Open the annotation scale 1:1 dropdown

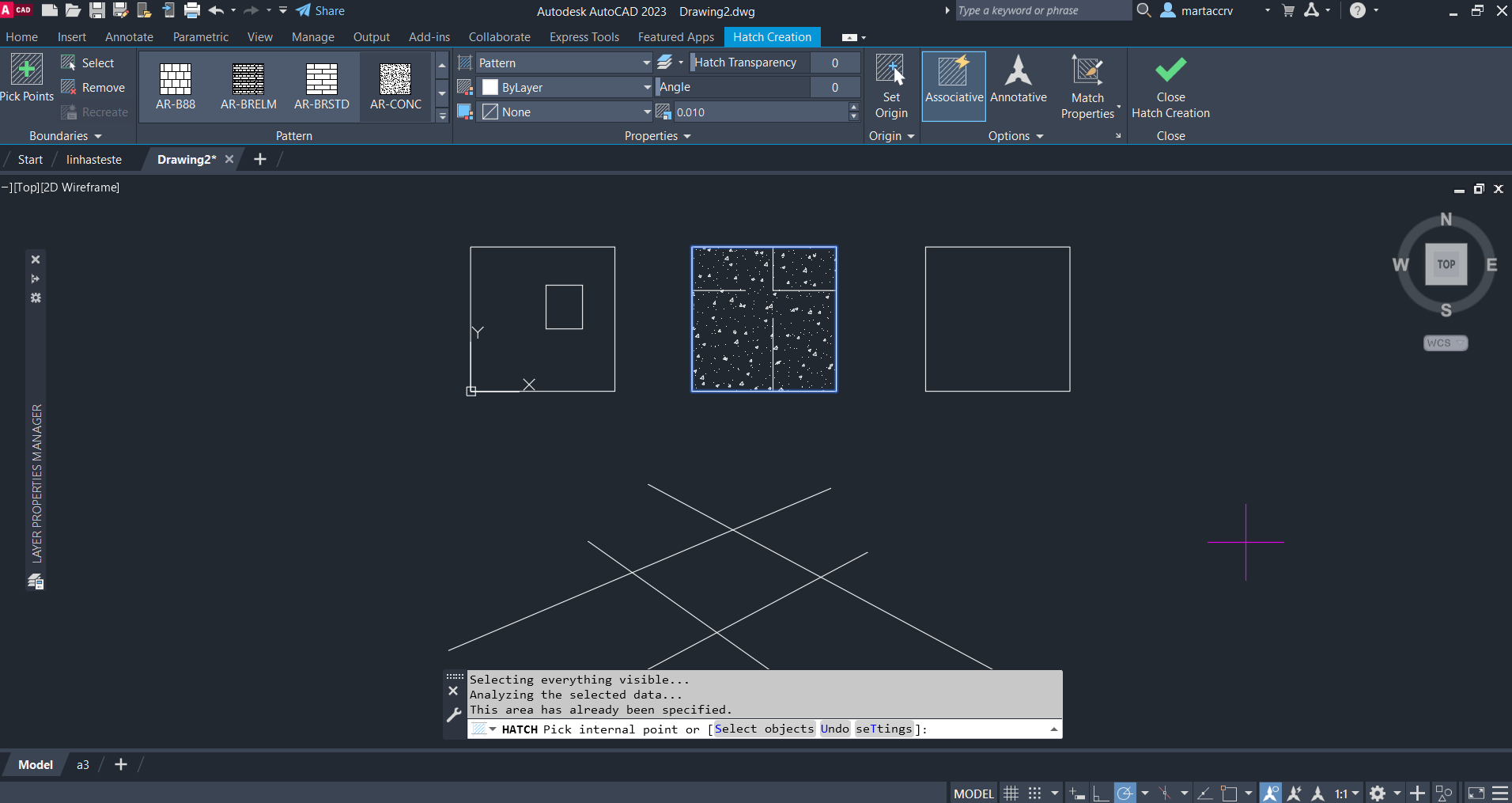(x=1347, y=793)
